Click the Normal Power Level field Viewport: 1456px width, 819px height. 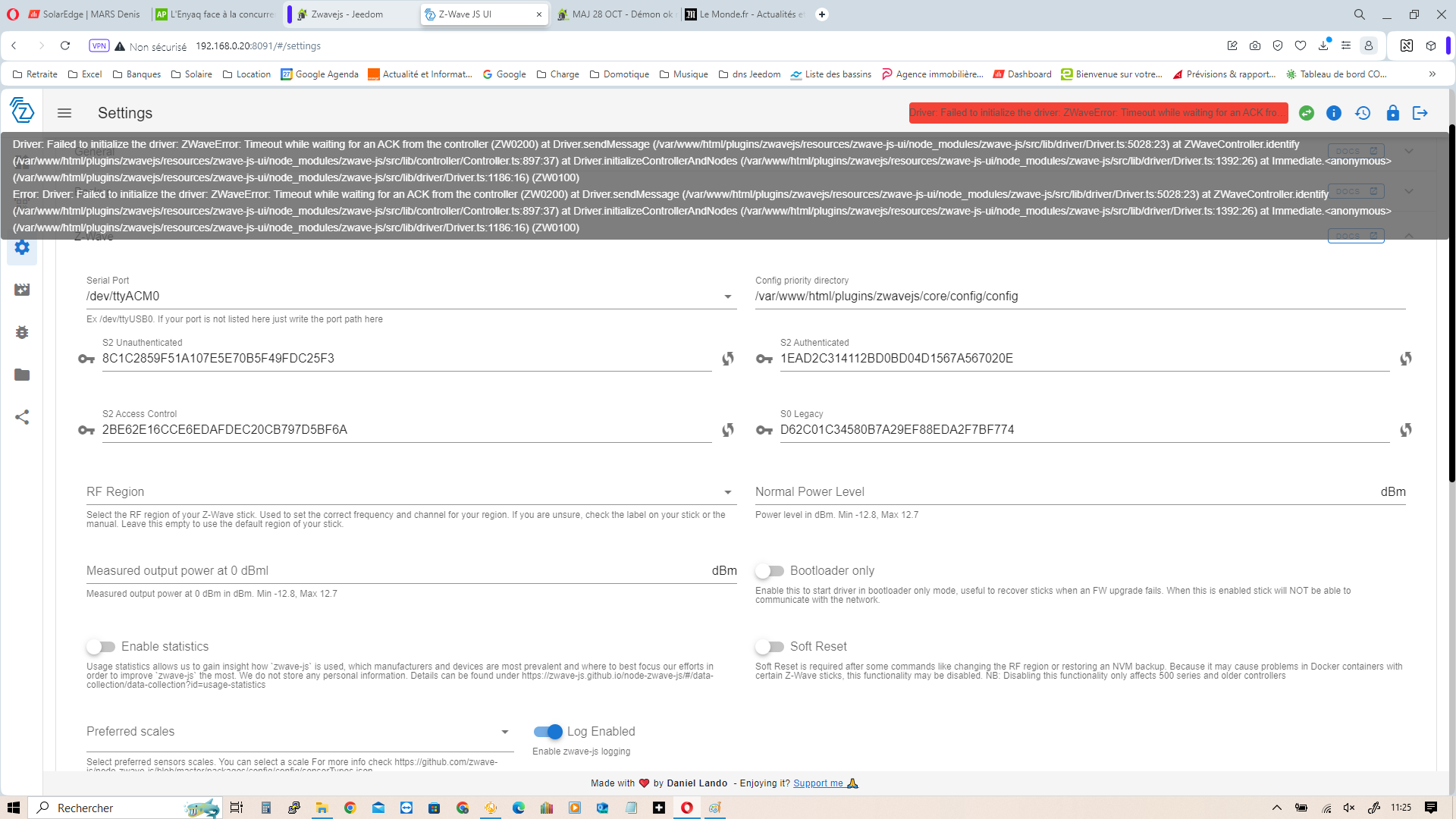pyautogui.click(x=1080, y=492)
